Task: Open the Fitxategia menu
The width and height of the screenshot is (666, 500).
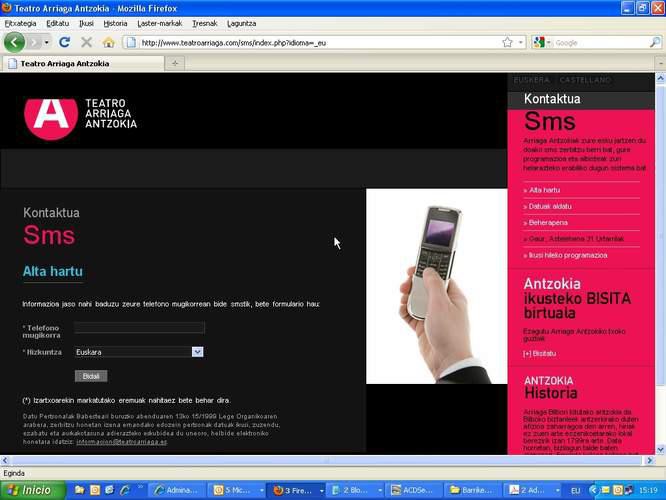Action: (20, 24)
